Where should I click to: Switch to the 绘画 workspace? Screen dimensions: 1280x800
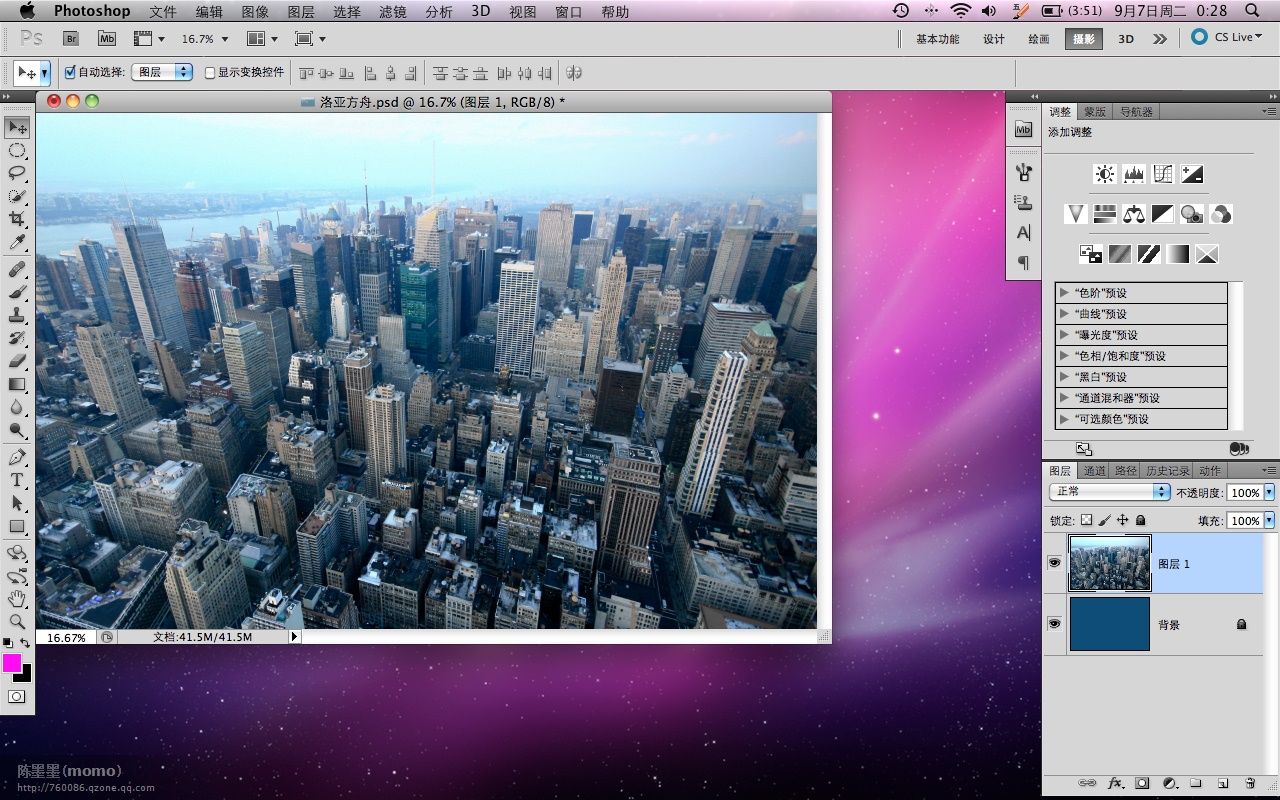[x=1039, y=39]
